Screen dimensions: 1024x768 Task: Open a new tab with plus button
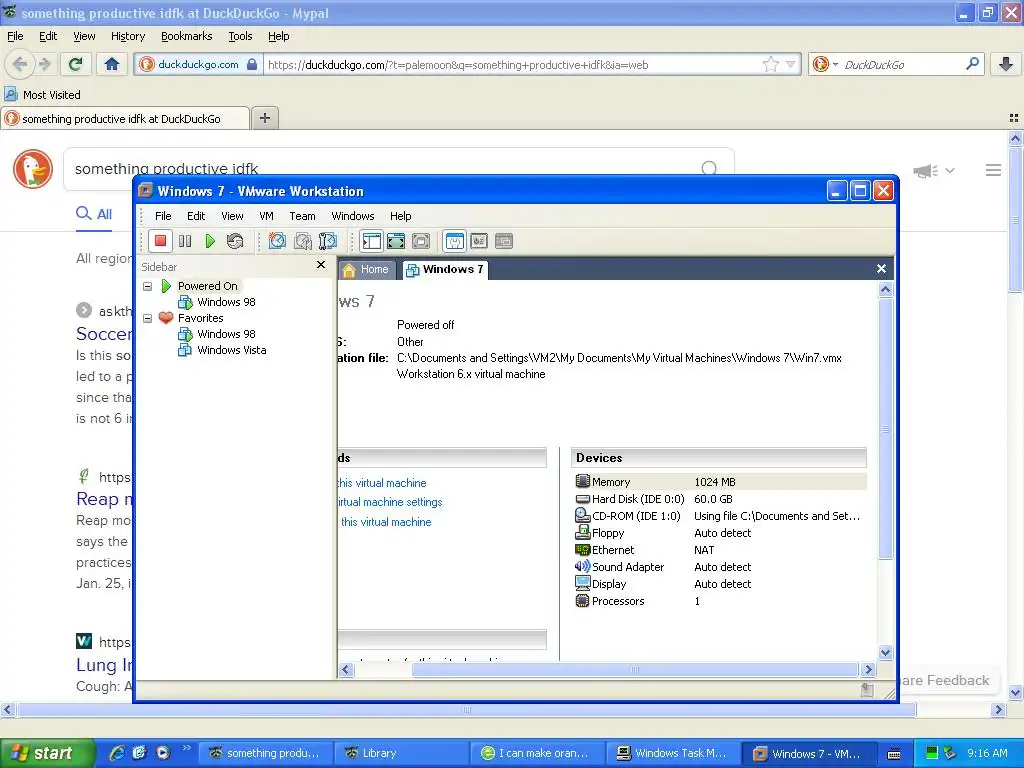[264, 118]
